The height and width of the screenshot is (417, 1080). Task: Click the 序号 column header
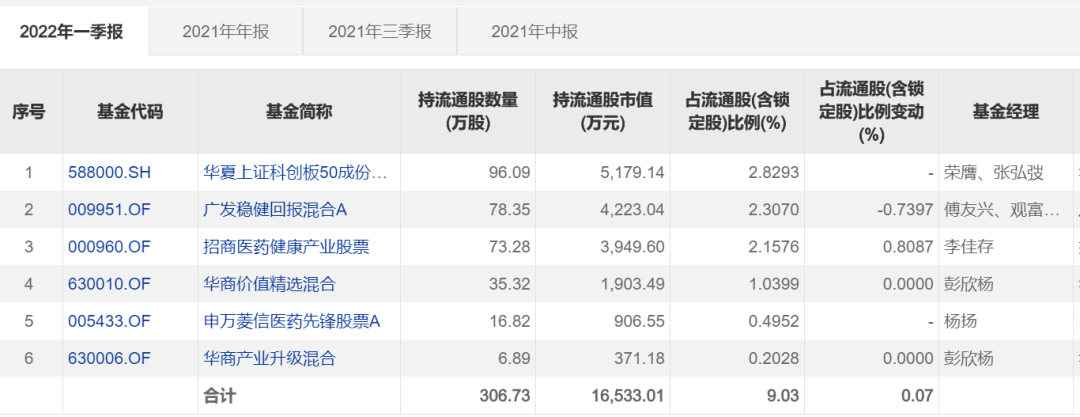(28, 112)
